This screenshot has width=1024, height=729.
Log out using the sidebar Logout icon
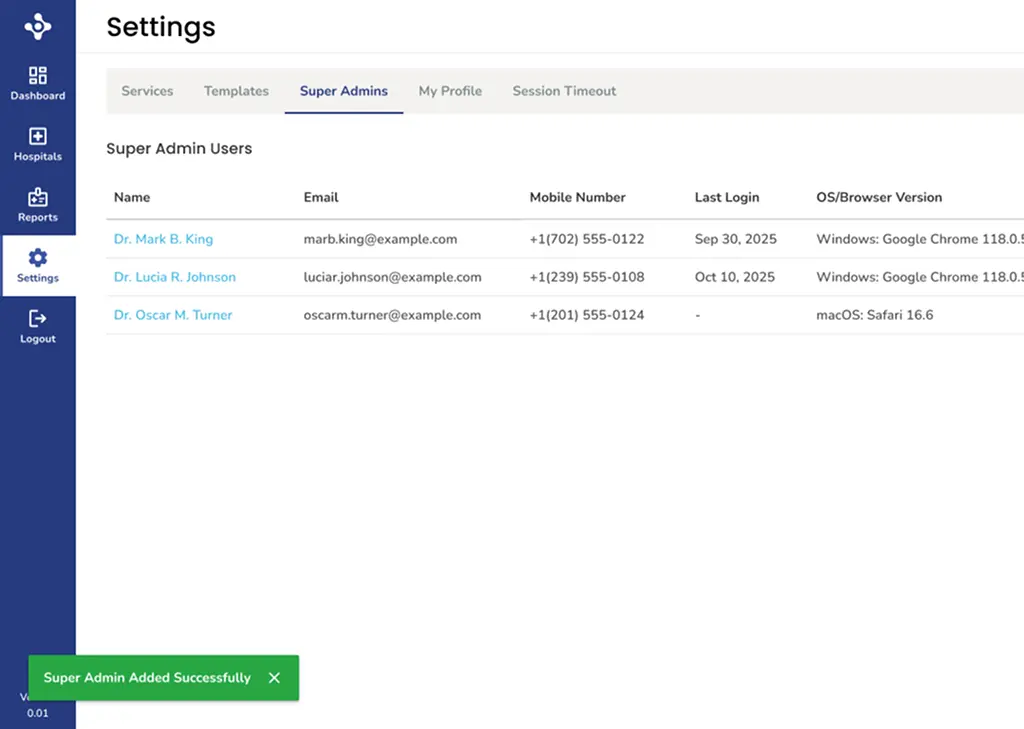[x=38, y=325]
